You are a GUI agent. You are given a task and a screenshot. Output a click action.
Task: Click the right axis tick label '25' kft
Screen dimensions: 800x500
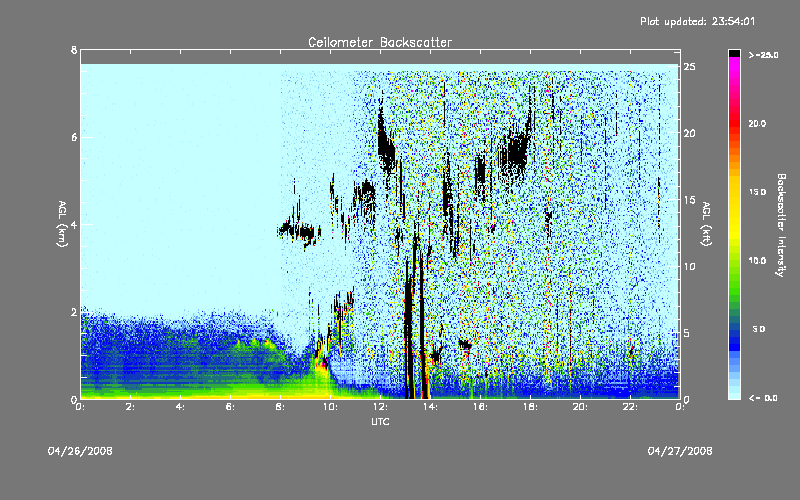(x=689, y=67)
